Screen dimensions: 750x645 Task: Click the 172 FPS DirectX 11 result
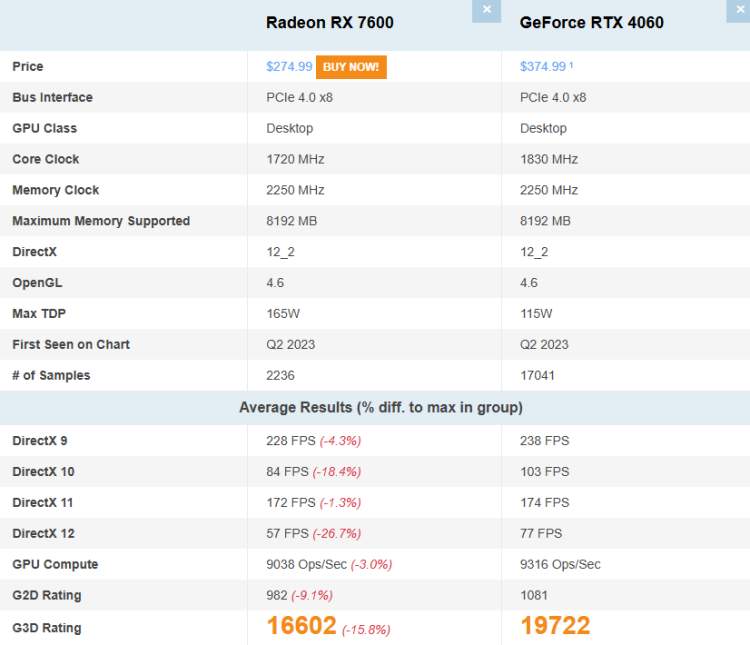(291, 502)
